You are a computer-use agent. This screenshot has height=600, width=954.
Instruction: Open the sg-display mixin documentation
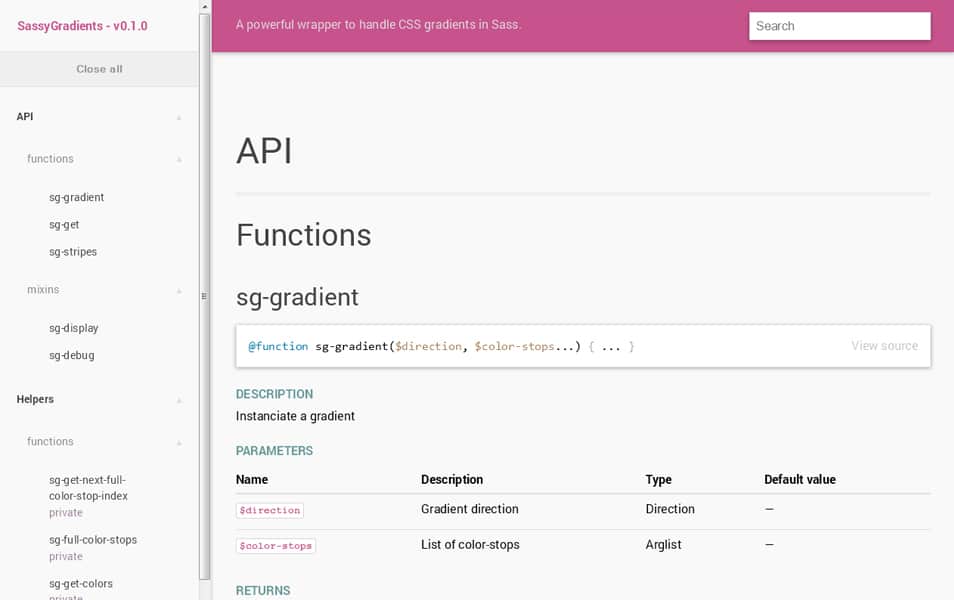(73, 327)
